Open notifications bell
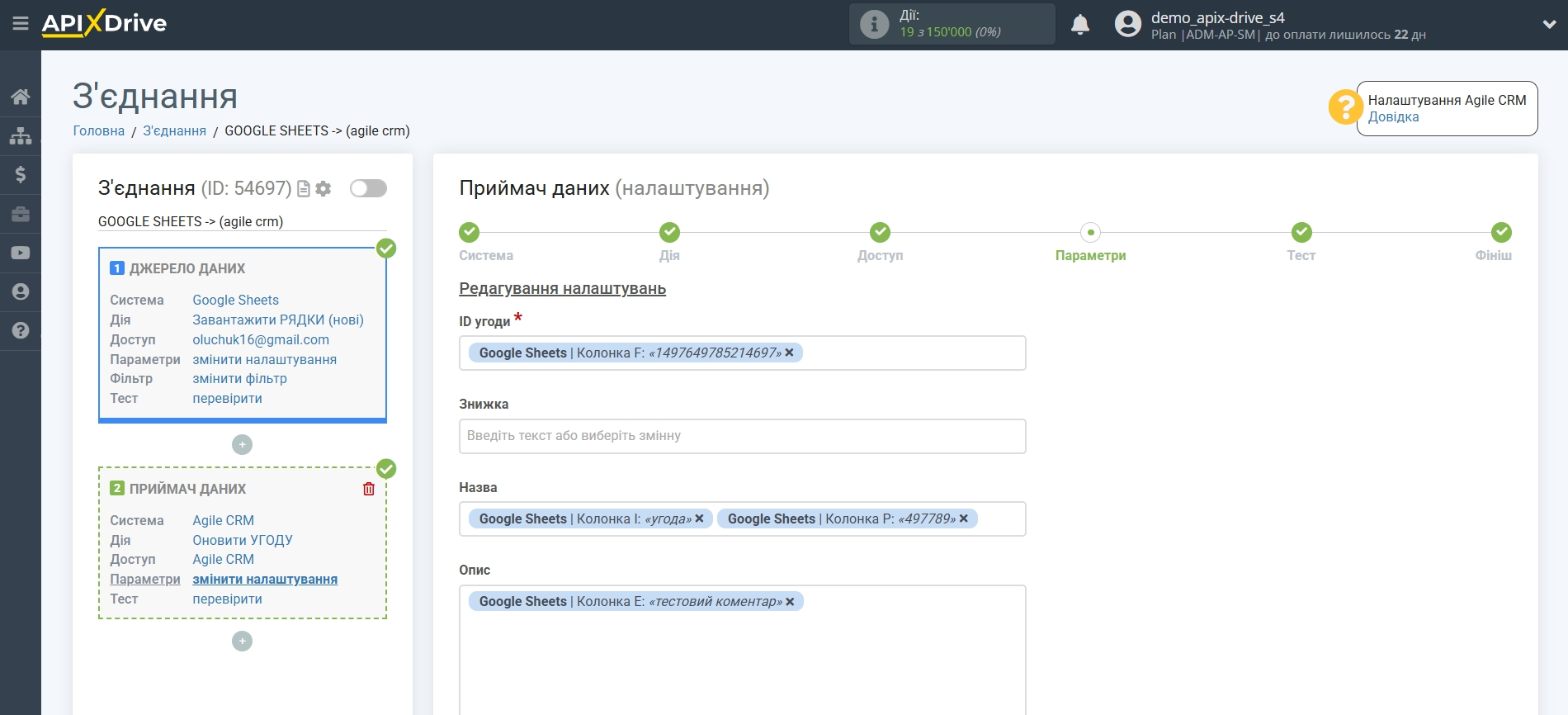Viewport: 1568px width, 715px height. point(1080,25)
